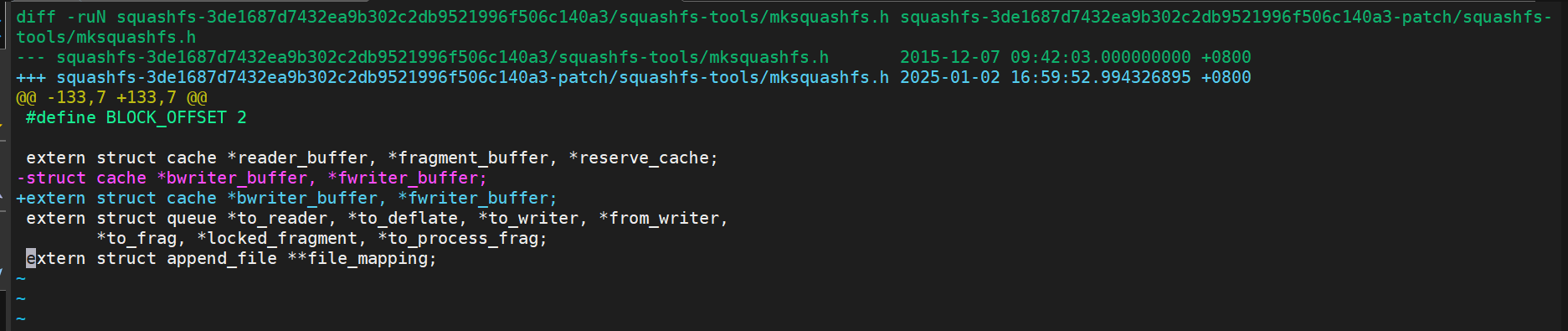
Task: Click the '*fragment_buffer' identifier
Action: tap(468, 158)
